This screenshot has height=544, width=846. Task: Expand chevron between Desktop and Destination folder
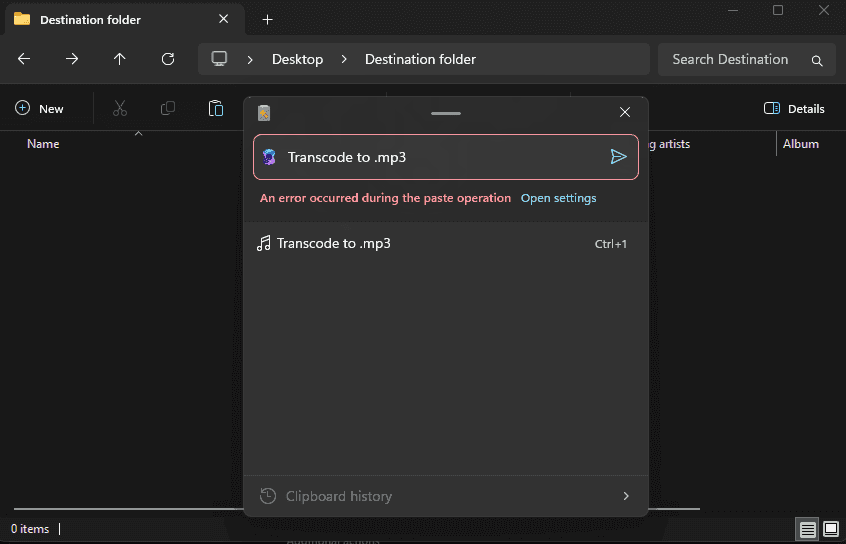pyautogui.click(x=344, y=59)
